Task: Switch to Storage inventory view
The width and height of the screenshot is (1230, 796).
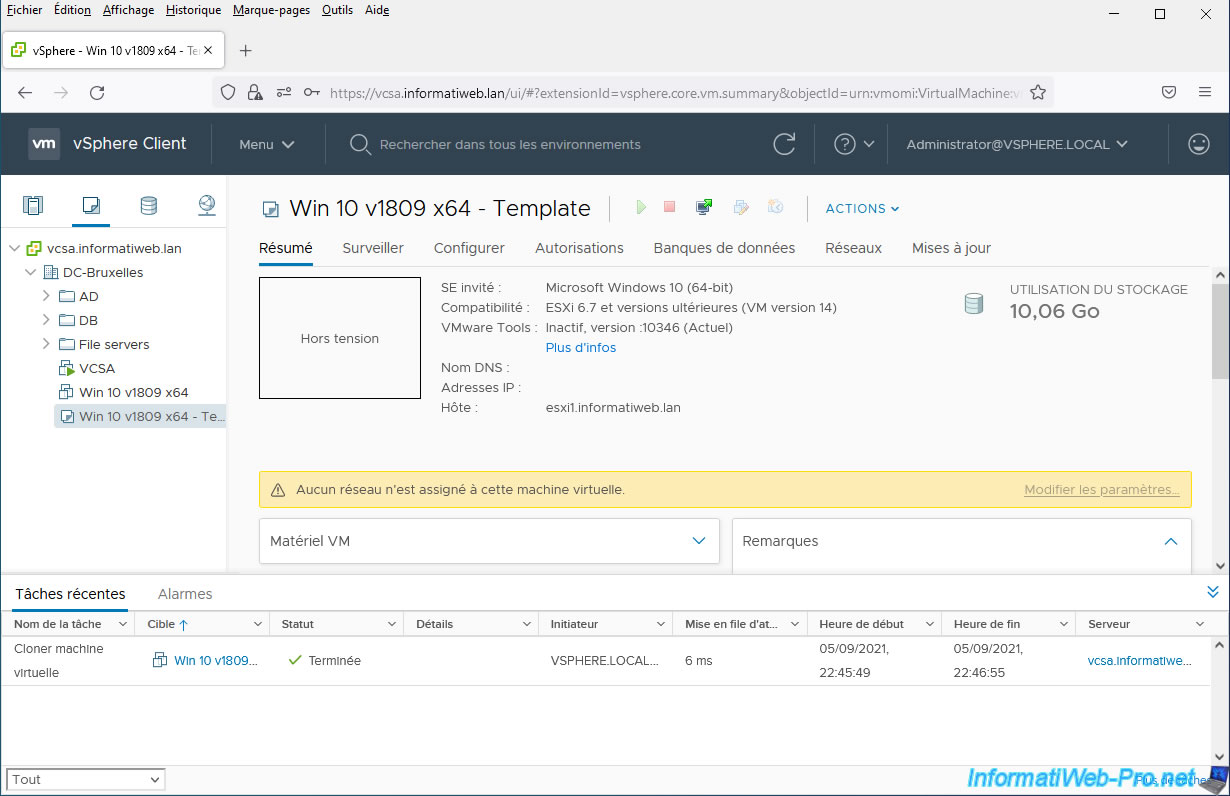Action: click(x=148, y=206)
